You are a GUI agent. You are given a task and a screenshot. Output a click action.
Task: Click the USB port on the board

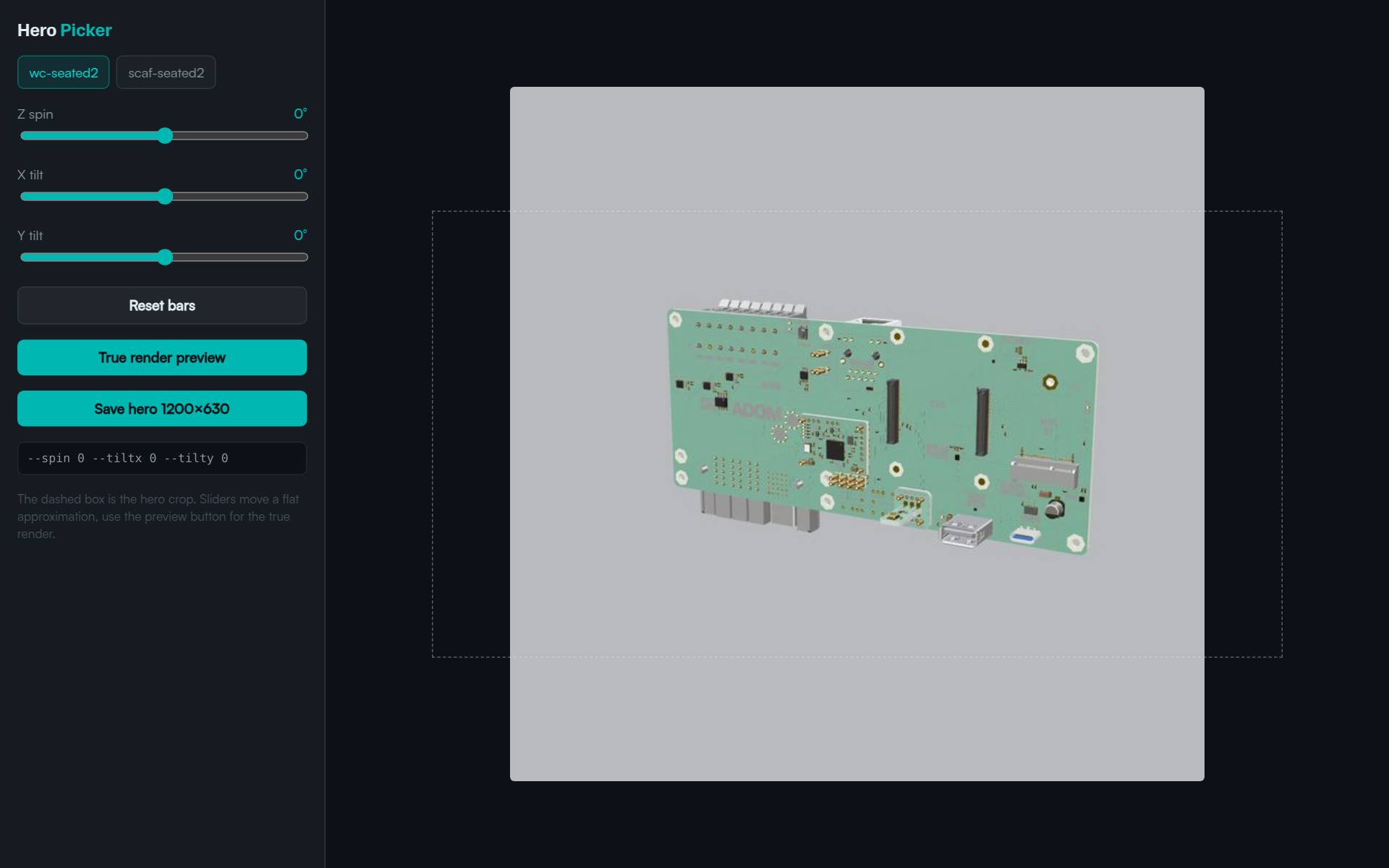coord(965,532)
